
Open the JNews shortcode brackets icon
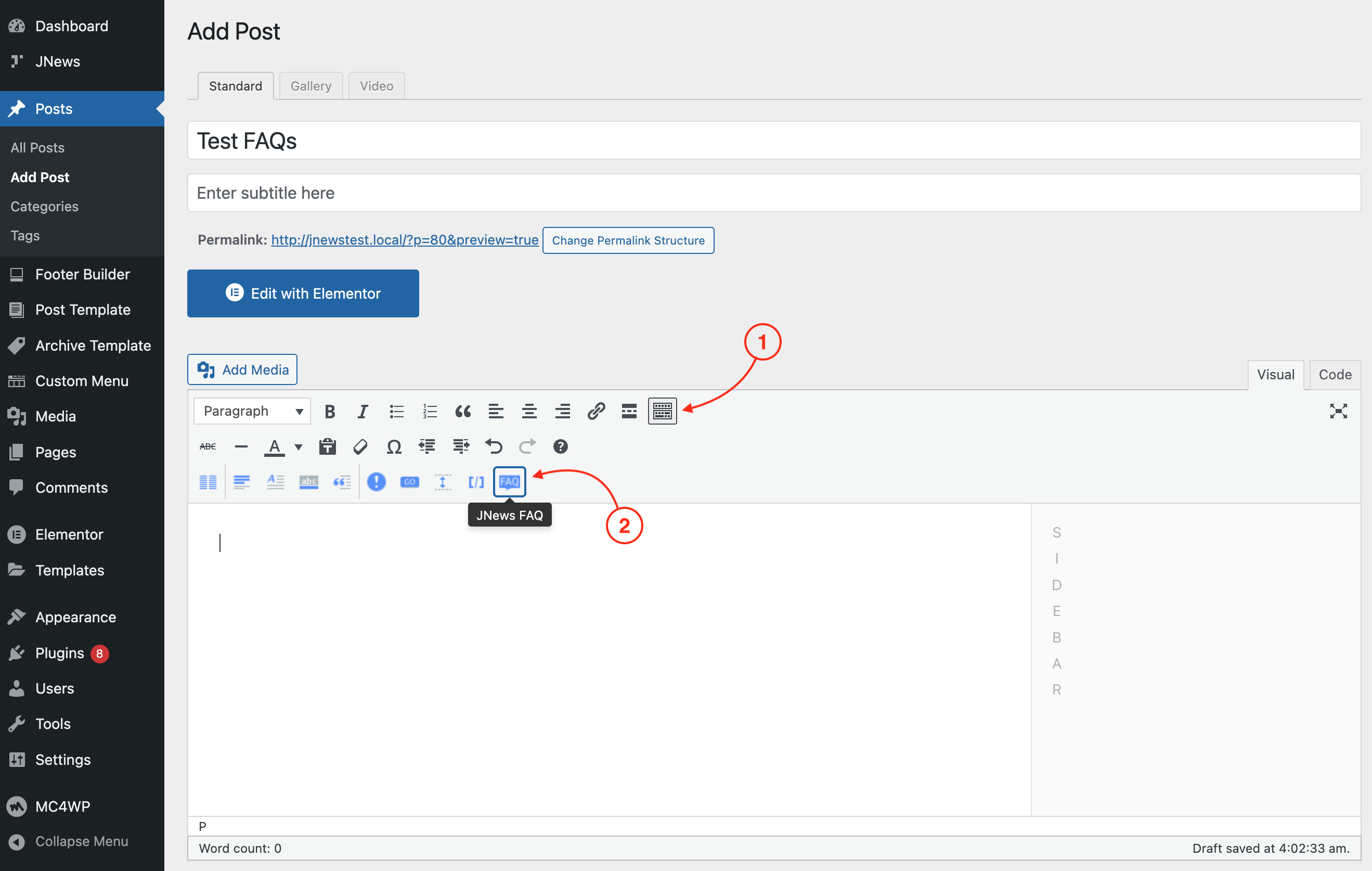pyautogui.click(x=476, y=482)
